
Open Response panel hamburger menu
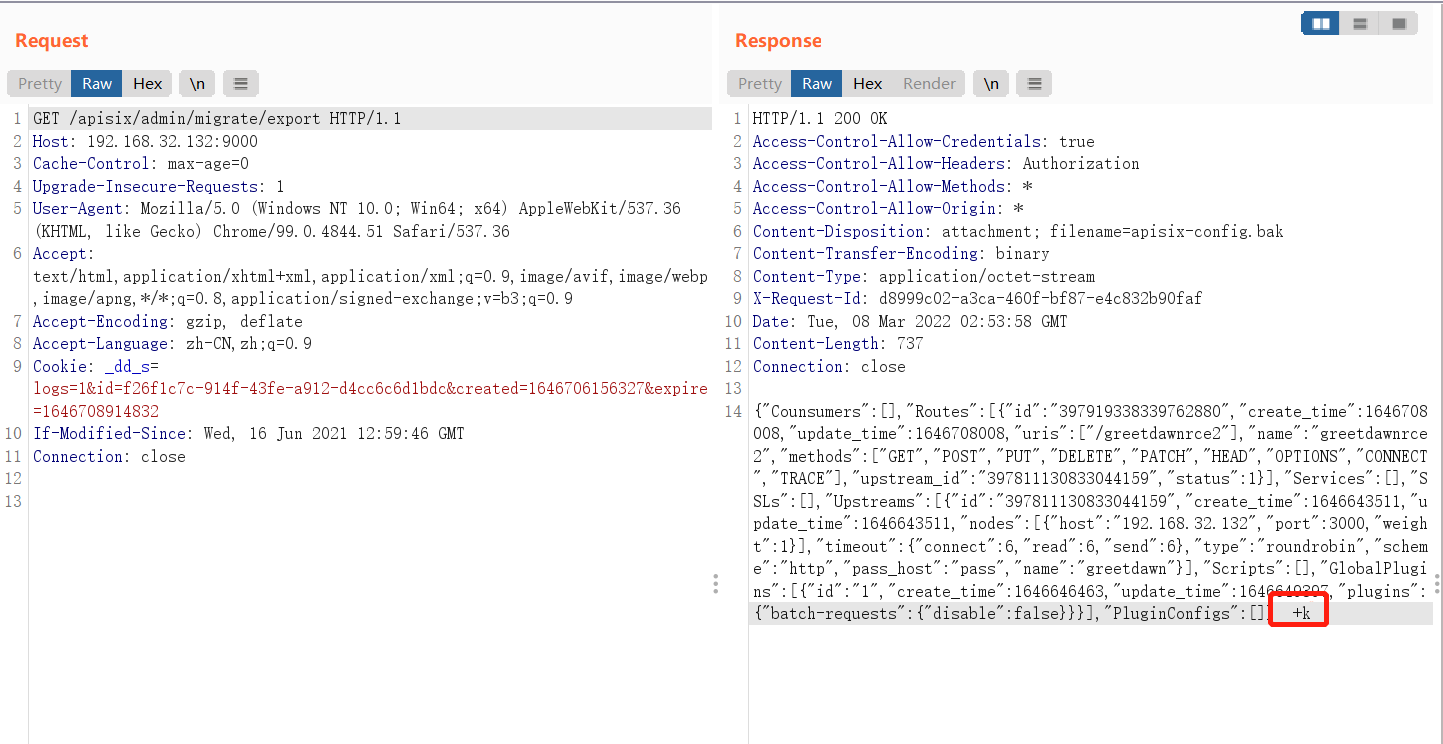(1035, 84)
